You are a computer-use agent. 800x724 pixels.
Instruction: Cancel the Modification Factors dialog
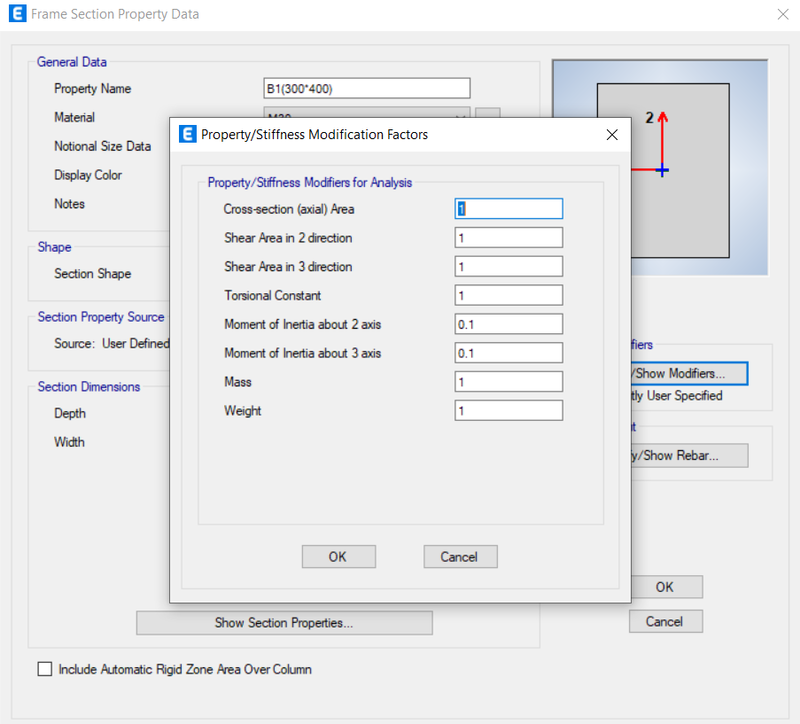point(460,557)
